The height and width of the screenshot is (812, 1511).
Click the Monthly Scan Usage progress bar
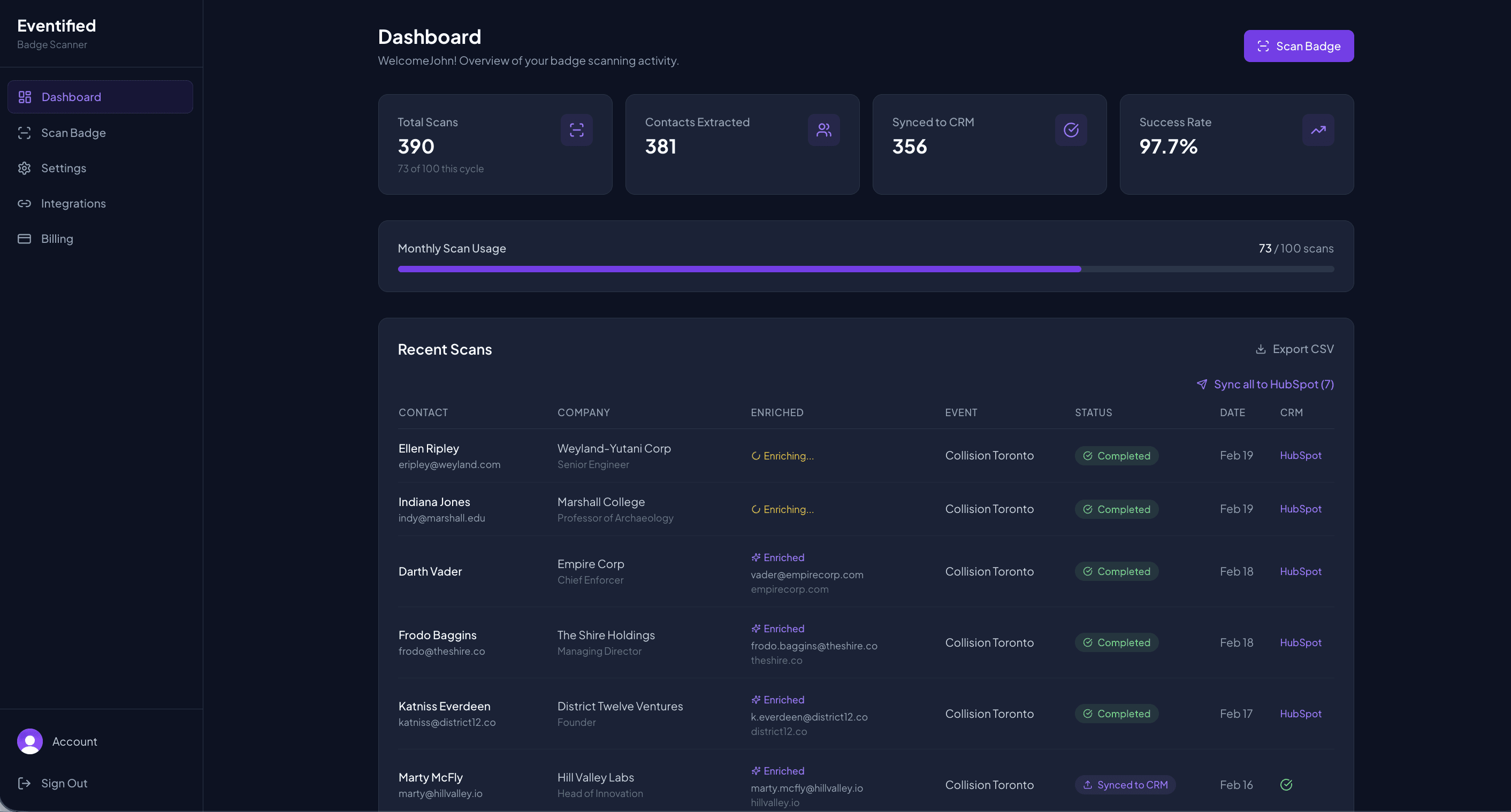865,269
